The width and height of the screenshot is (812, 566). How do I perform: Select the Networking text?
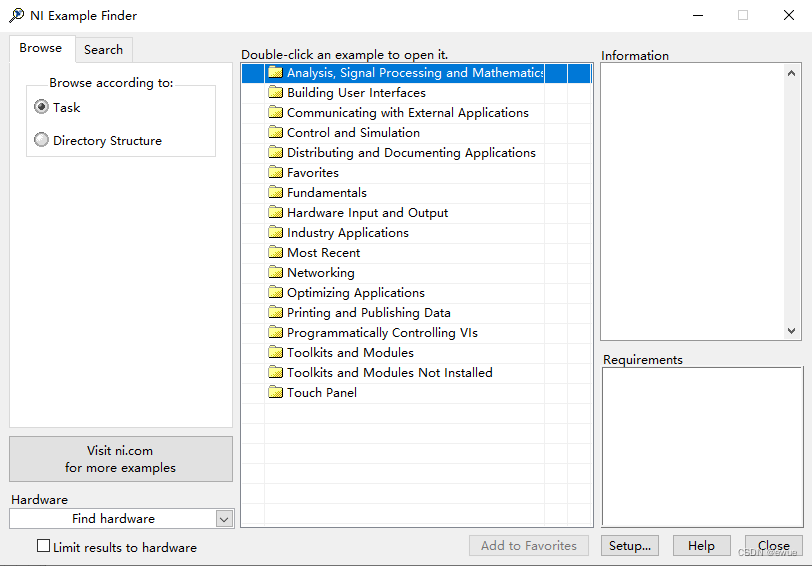tap(321, 273)
